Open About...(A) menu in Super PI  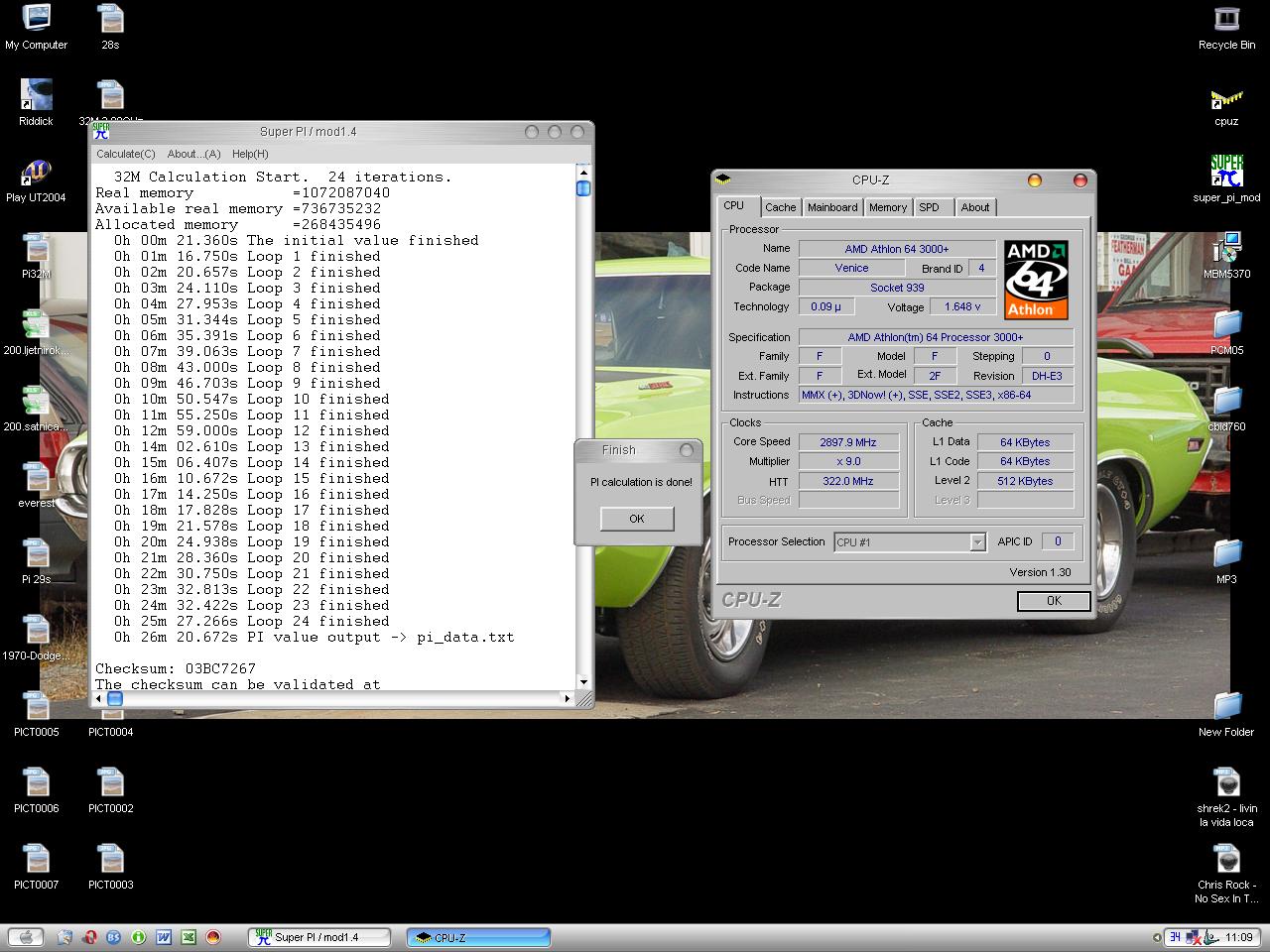click(193, 154)
